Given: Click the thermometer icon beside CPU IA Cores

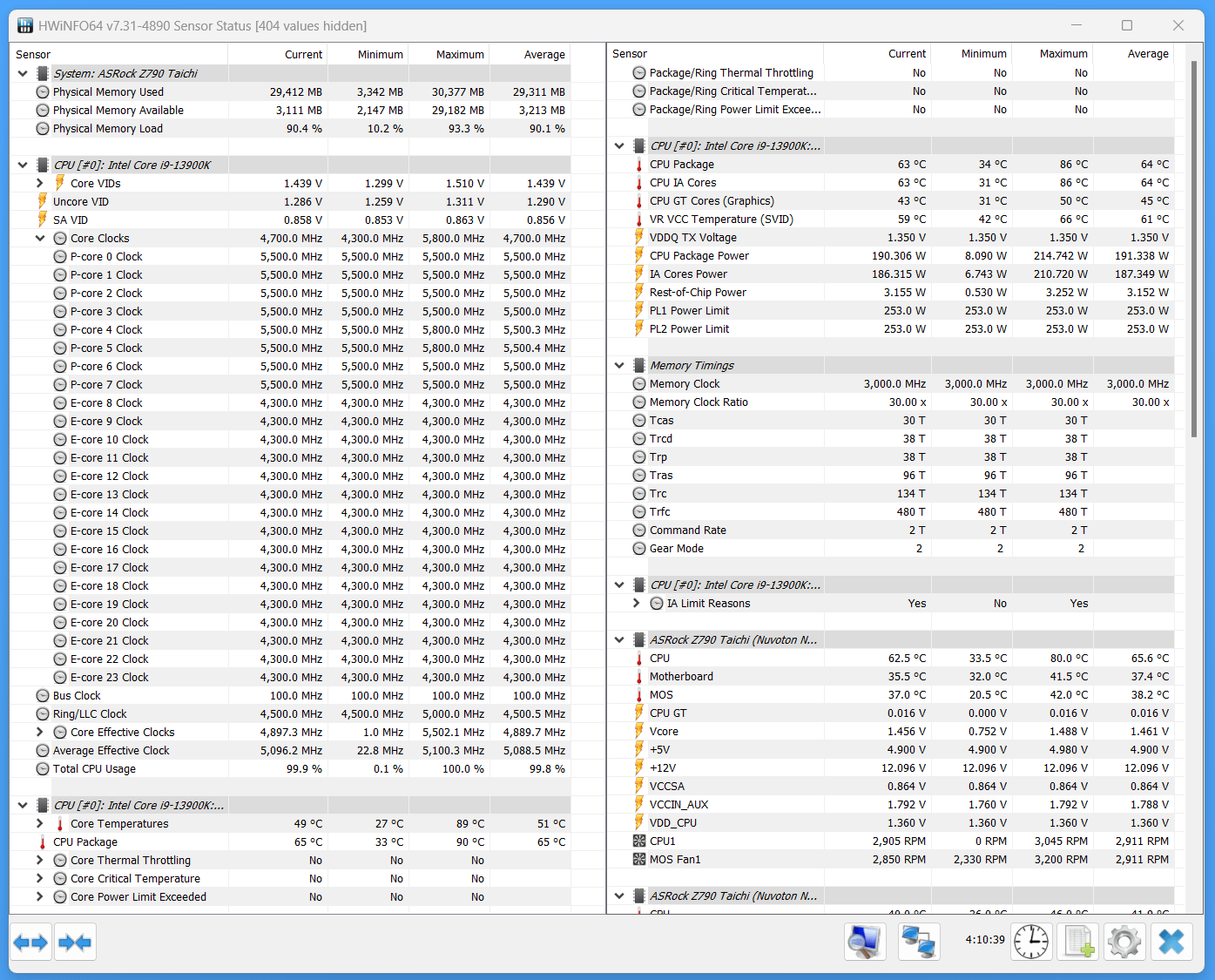Looking at the screenshot, I should [639, 183].
